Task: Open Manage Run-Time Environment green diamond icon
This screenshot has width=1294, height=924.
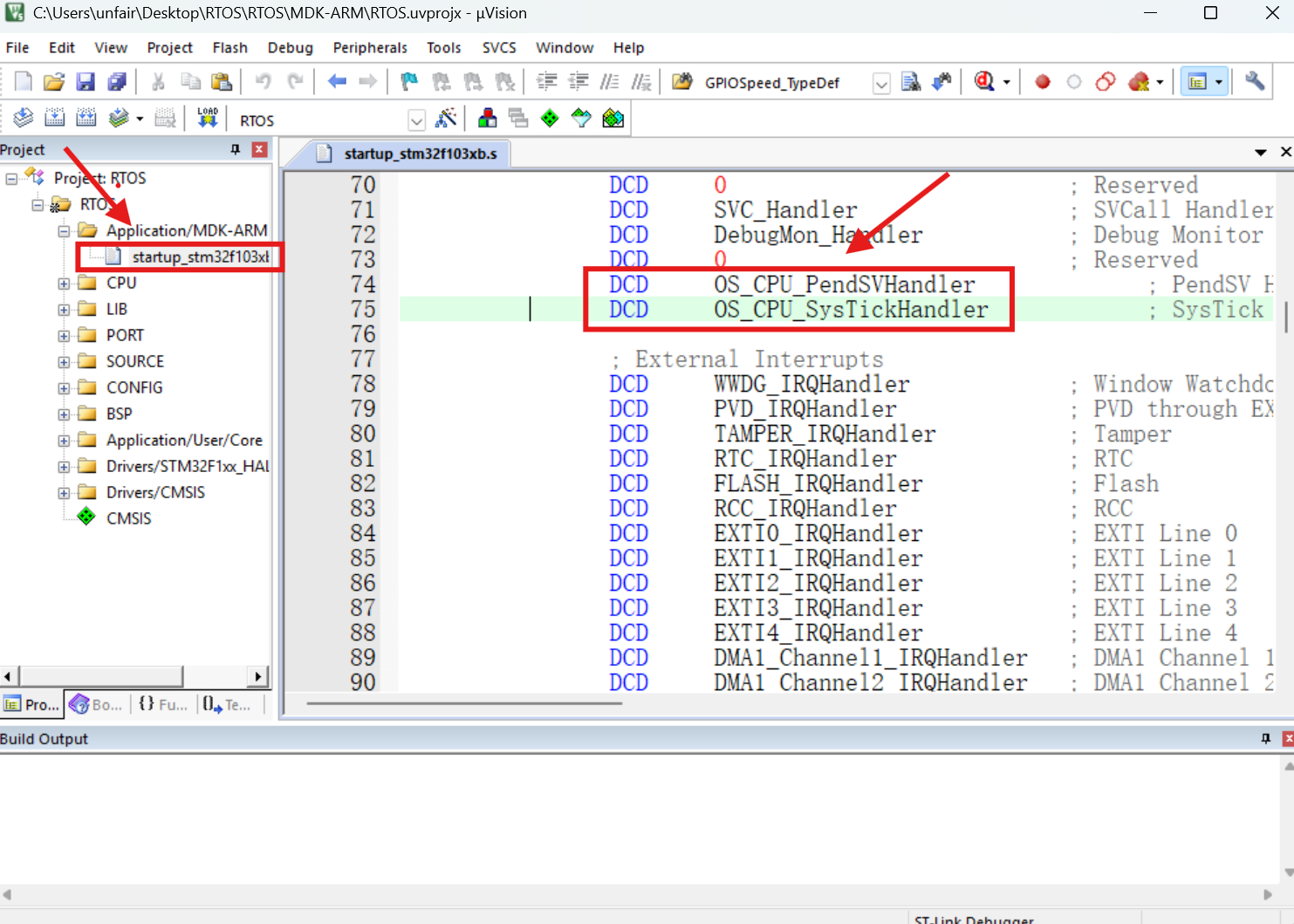Action: click(x=550, y=118)
